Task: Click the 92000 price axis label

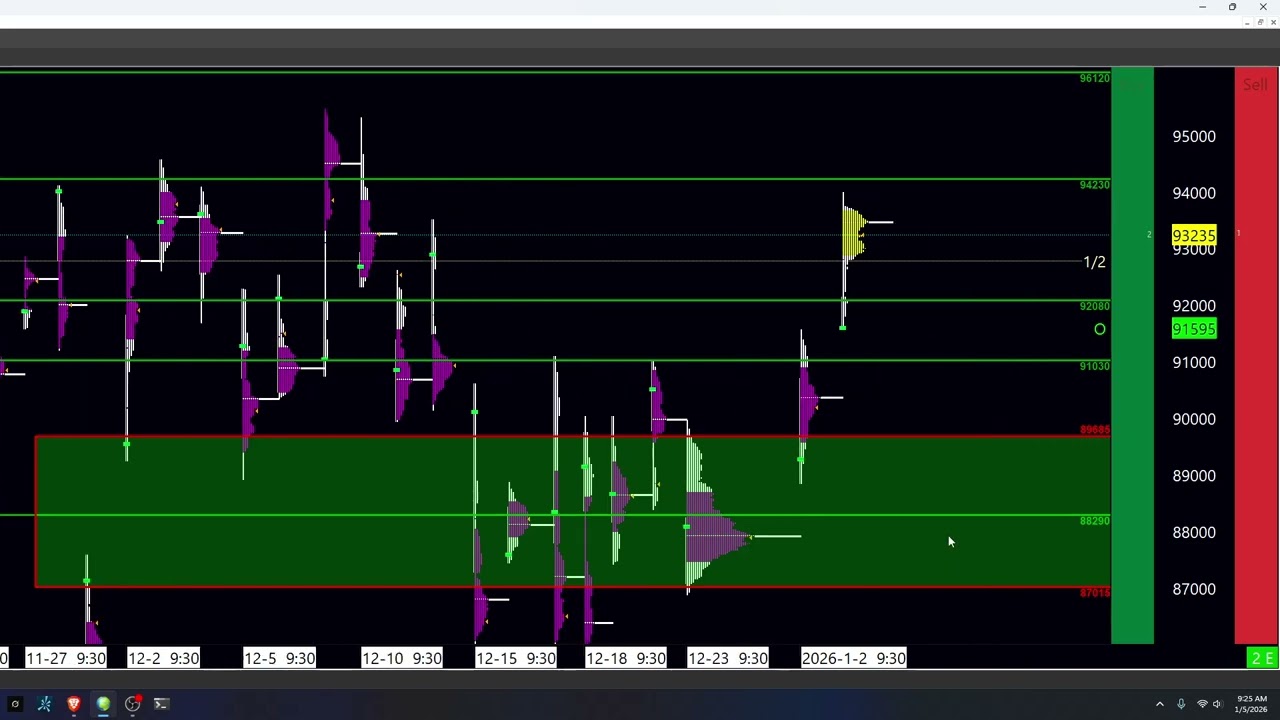Action: pyautogui.click(x=1194, y=306)
